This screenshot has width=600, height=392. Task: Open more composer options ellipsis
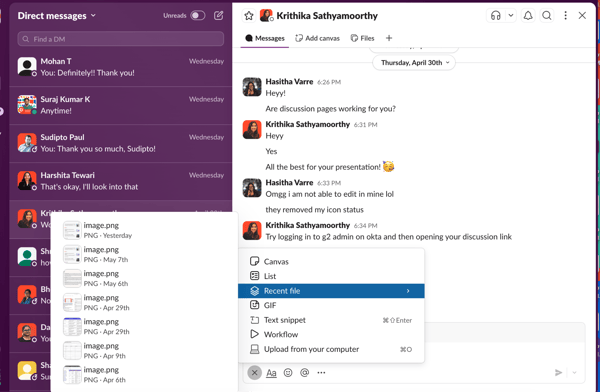click(x=321, y=372)
